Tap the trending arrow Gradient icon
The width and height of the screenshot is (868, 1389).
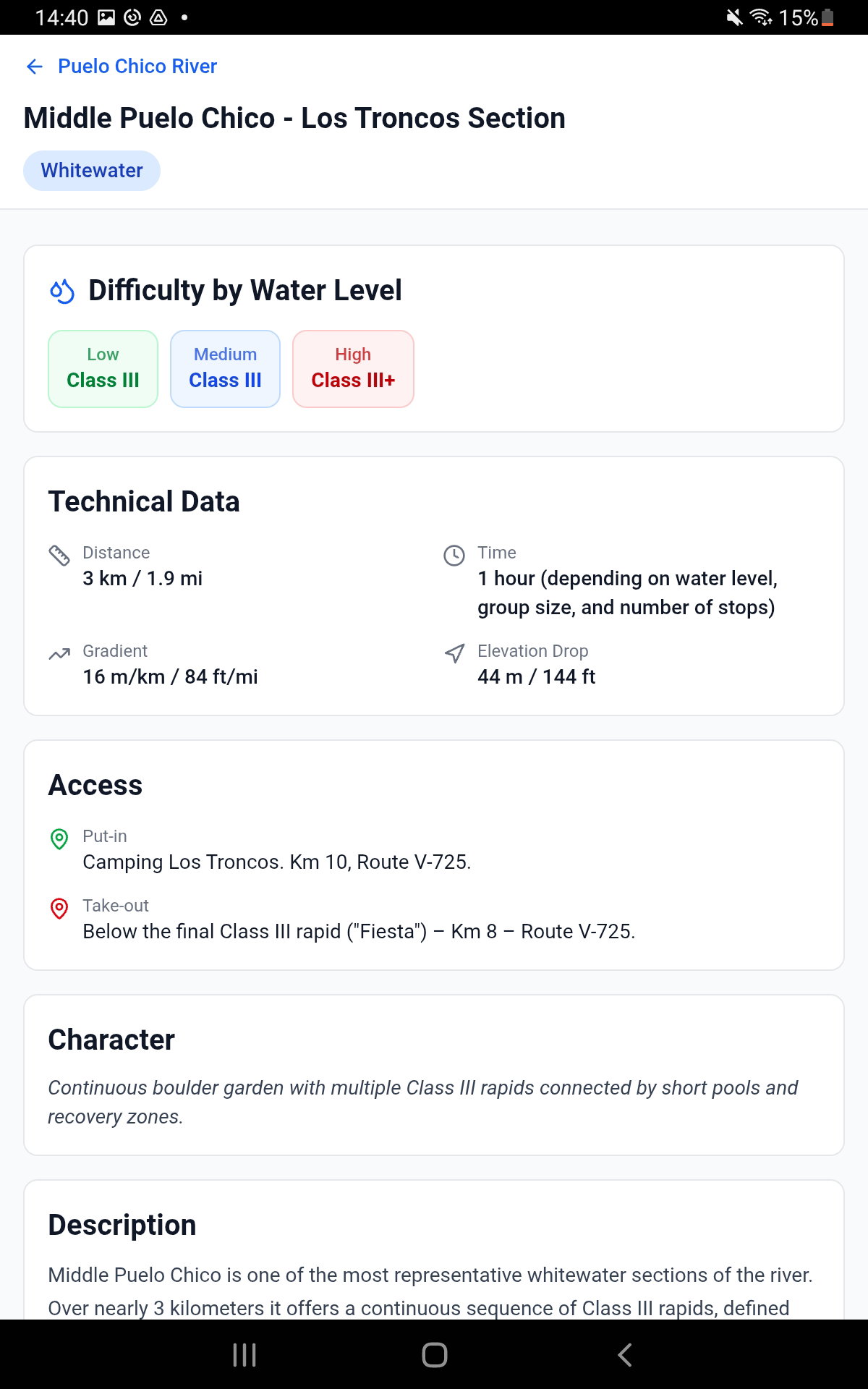click(59, 654)
